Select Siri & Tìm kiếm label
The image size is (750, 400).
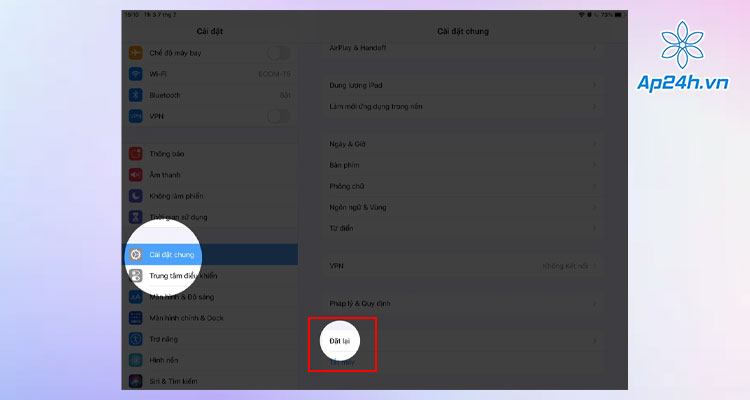(x=173, y=381)
